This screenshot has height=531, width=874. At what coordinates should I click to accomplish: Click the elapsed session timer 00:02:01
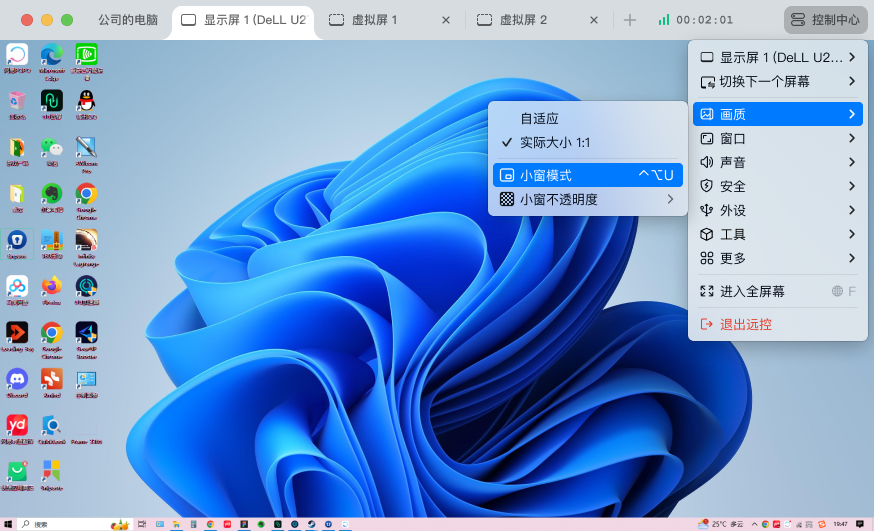705,20
